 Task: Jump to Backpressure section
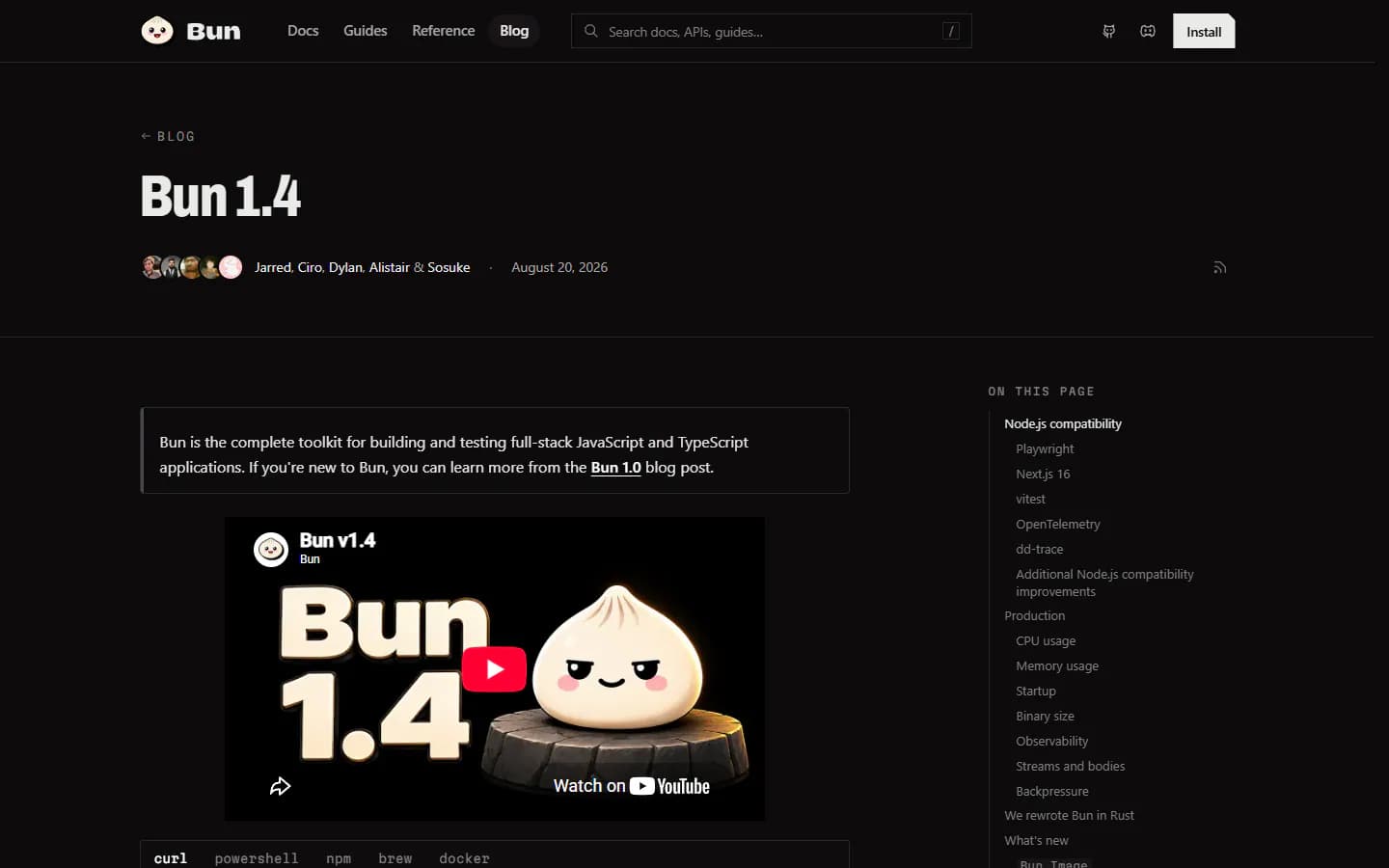[x=1052, y=791]
